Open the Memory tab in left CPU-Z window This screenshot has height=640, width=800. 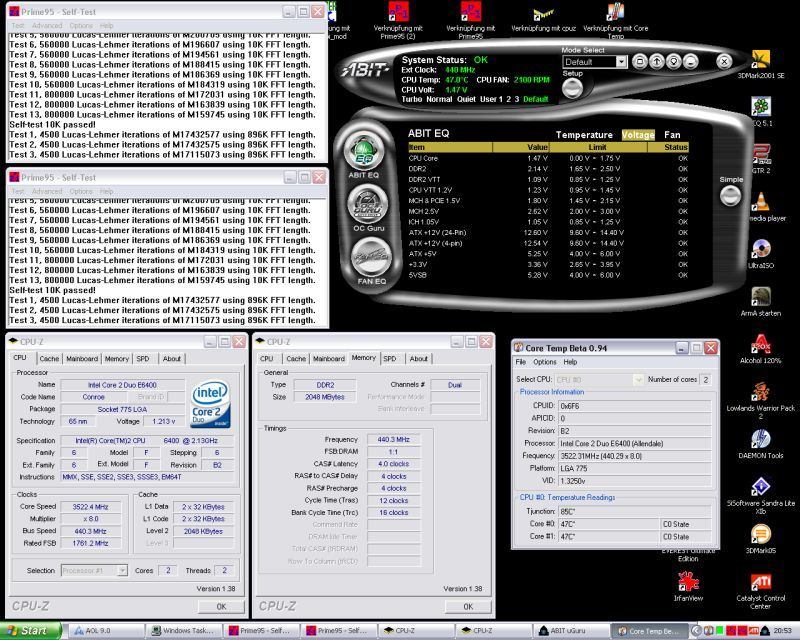pos(117,359)
